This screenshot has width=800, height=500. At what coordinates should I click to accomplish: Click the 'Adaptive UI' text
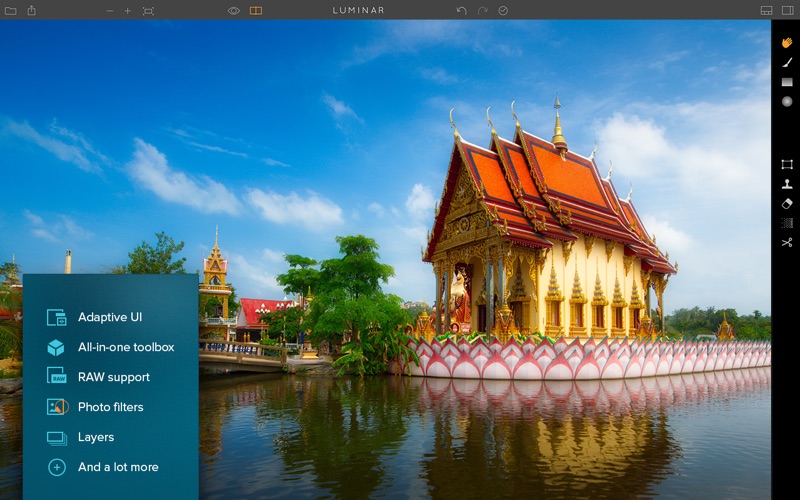click(110, 317)
